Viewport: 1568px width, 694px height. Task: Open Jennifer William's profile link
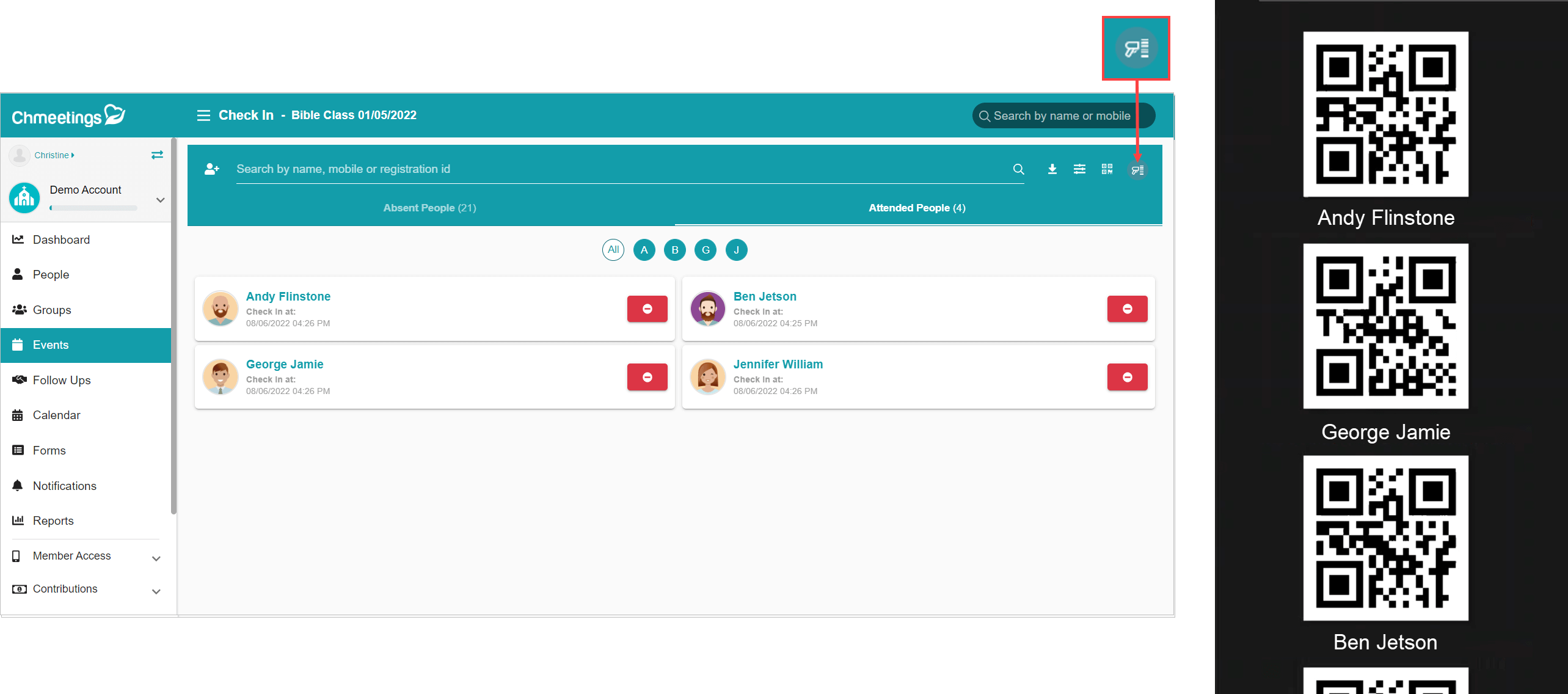coord(778,364)
